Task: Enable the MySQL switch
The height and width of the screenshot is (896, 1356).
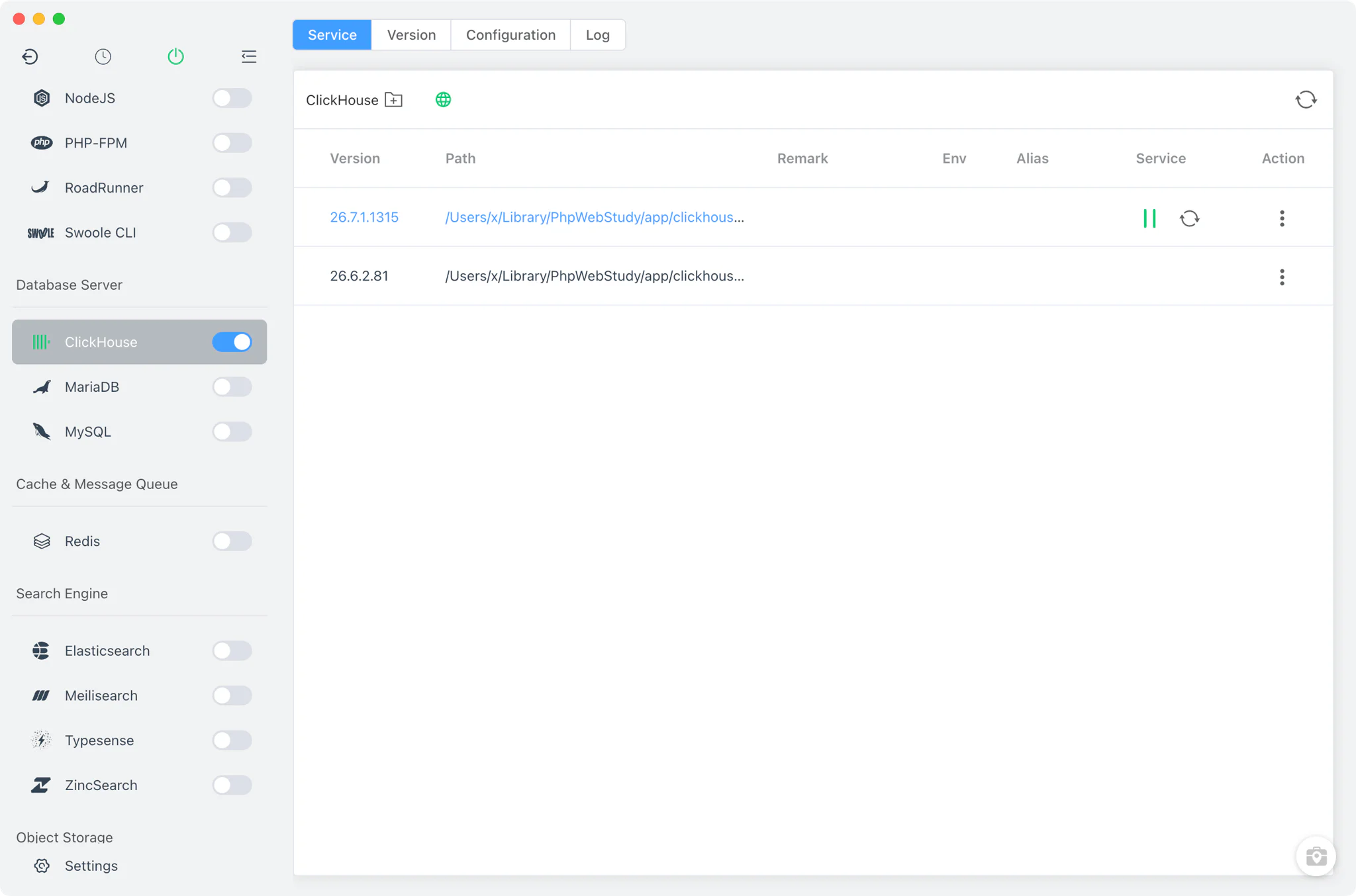Action: (x=232, y=432)
